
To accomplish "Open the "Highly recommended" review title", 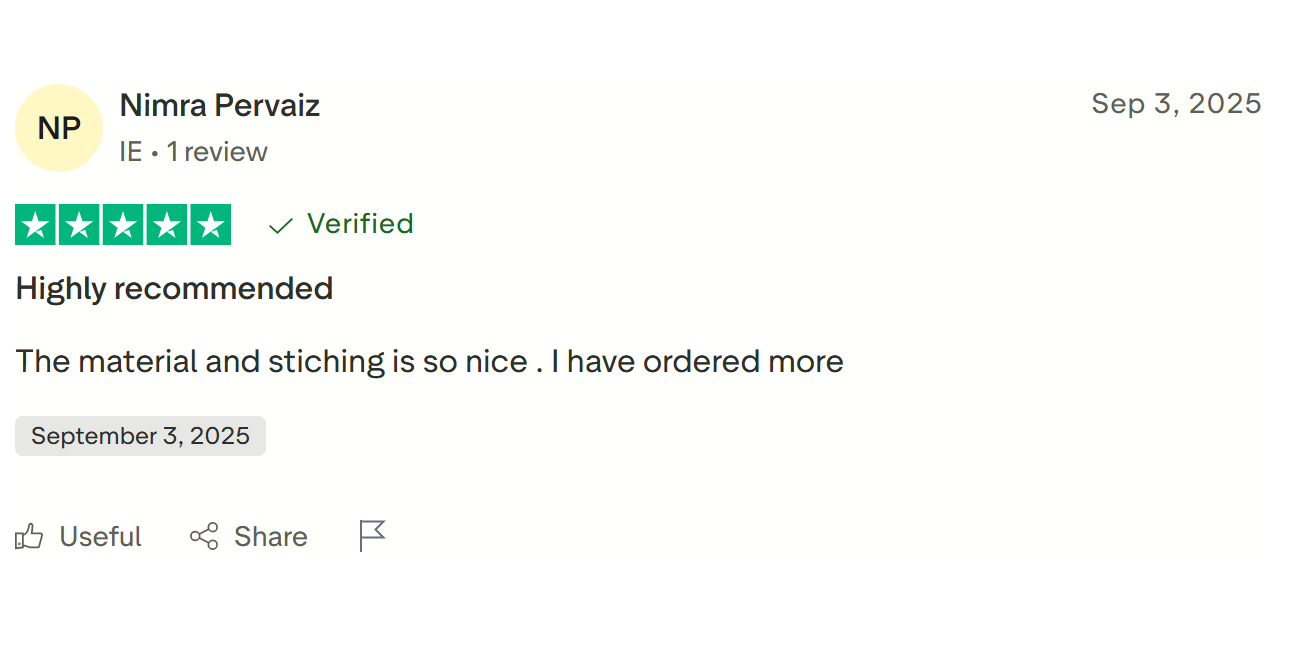I will (174, 289).
